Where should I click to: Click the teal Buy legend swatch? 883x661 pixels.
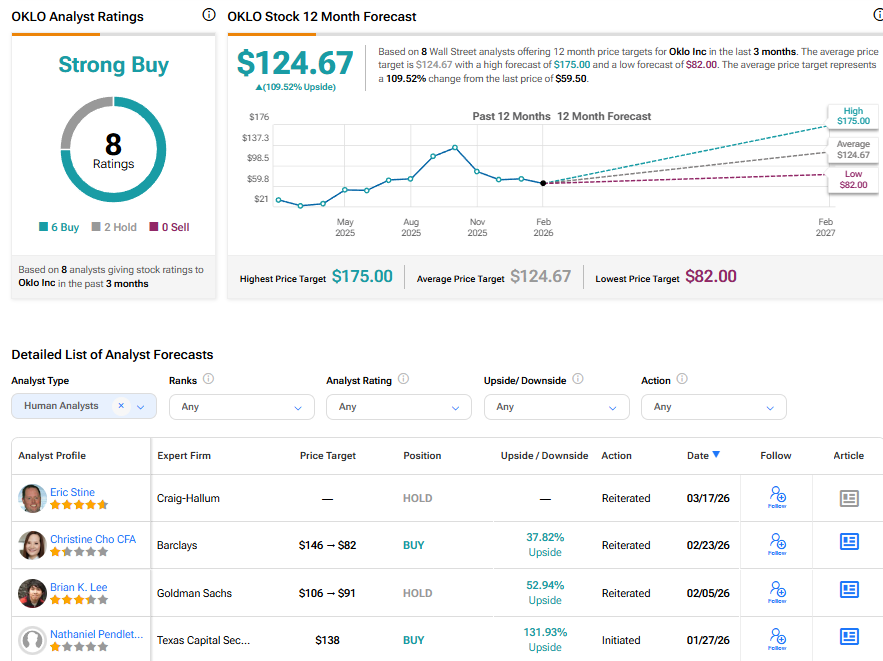(x=44, y=227)
